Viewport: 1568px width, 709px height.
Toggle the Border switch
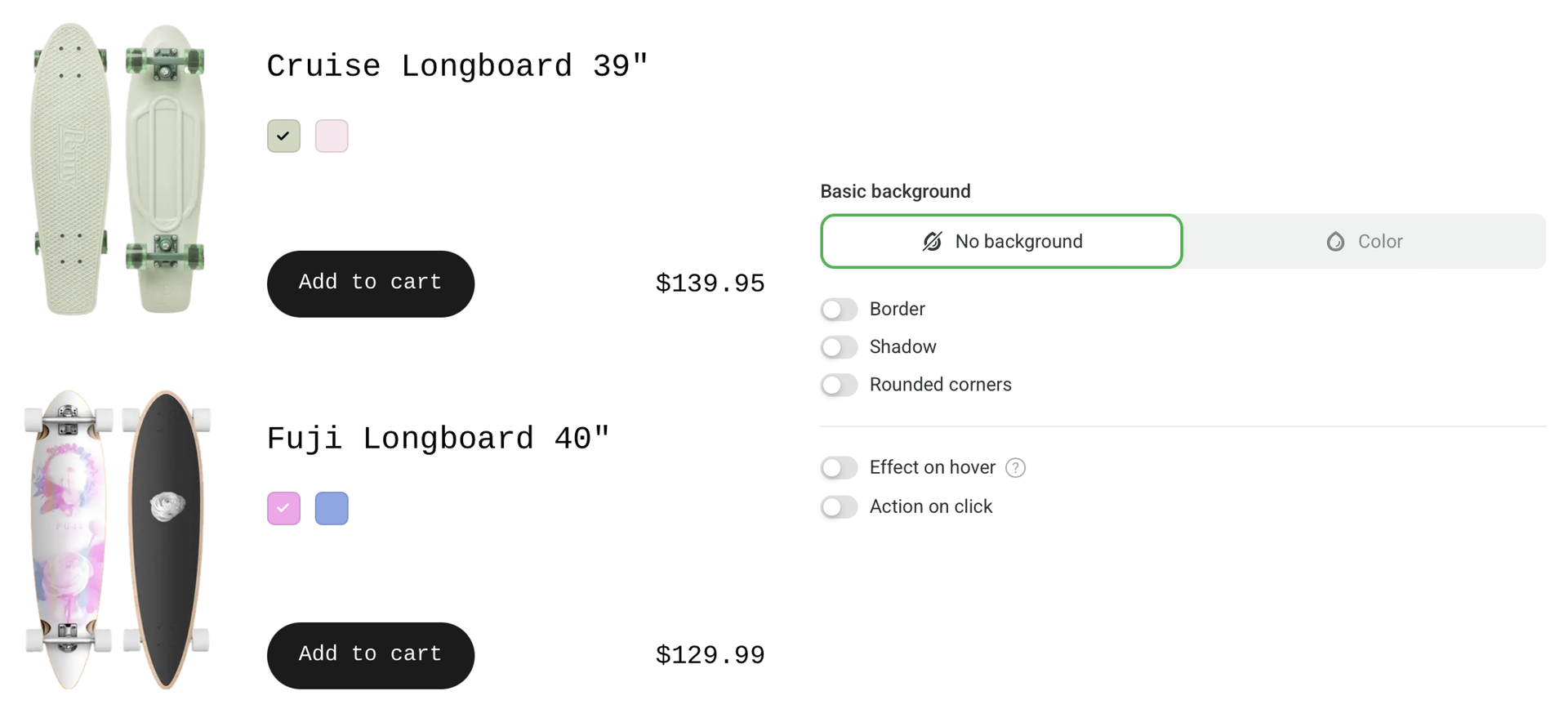pyautogui.click(x=839, y=310)
